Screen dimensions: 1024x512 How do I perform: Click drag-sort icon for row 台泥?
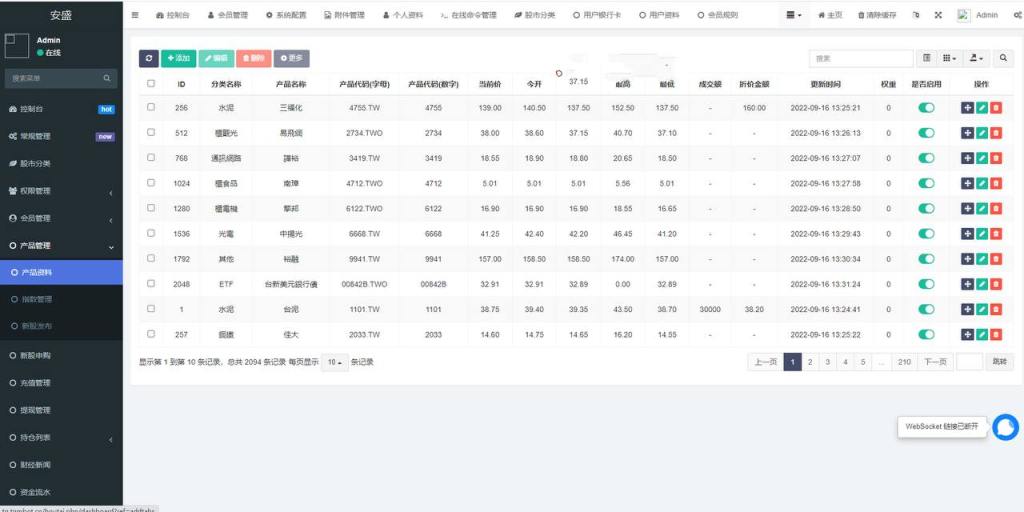pos(967,309)
